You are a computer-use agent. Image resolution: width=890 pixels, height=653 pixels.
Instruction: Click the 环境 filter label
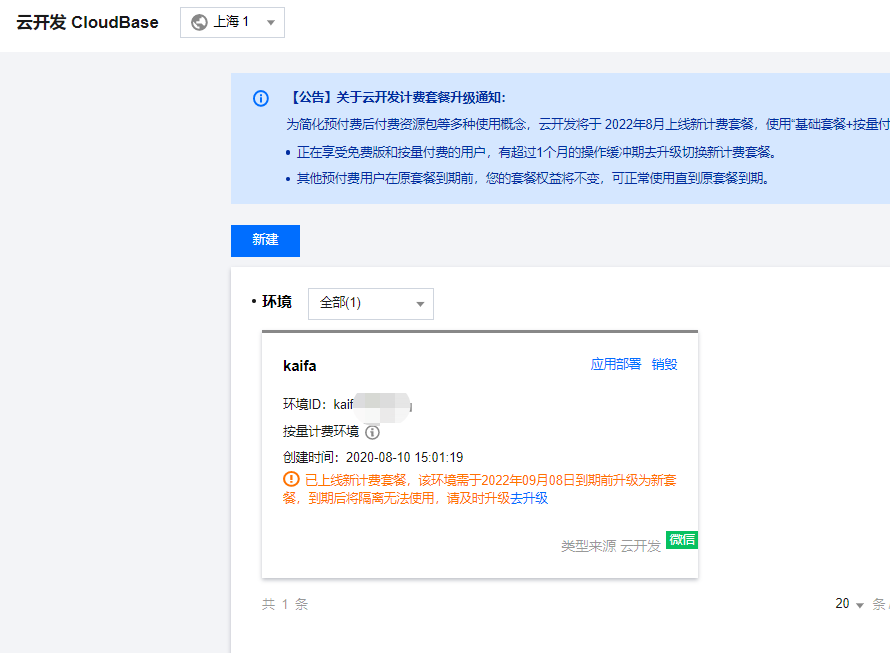276,302
